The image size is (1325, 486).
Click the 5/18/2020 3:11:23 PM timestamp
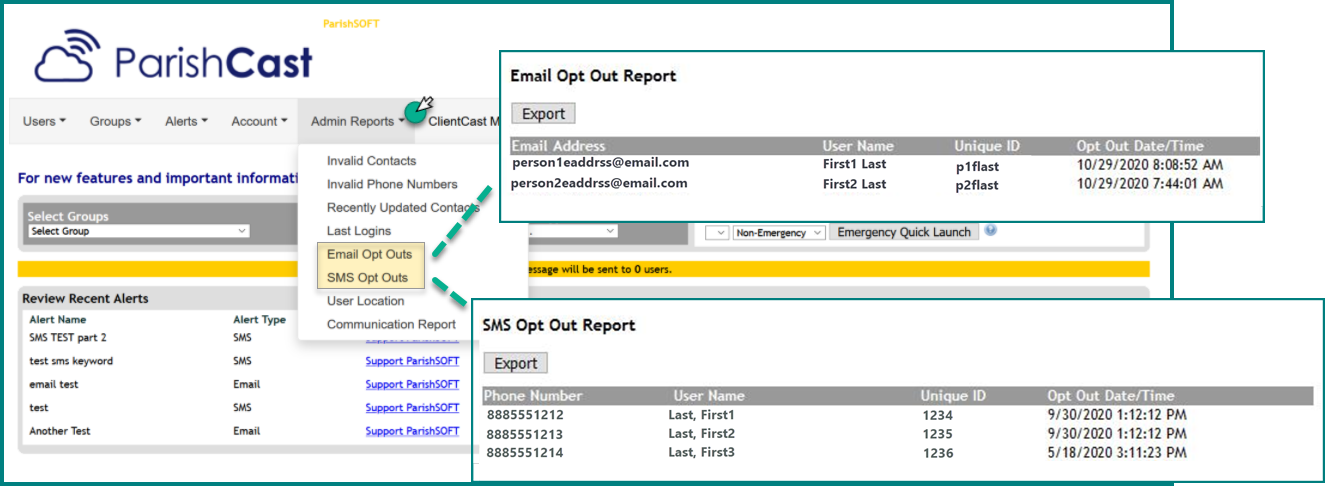tap(1117, 453)
